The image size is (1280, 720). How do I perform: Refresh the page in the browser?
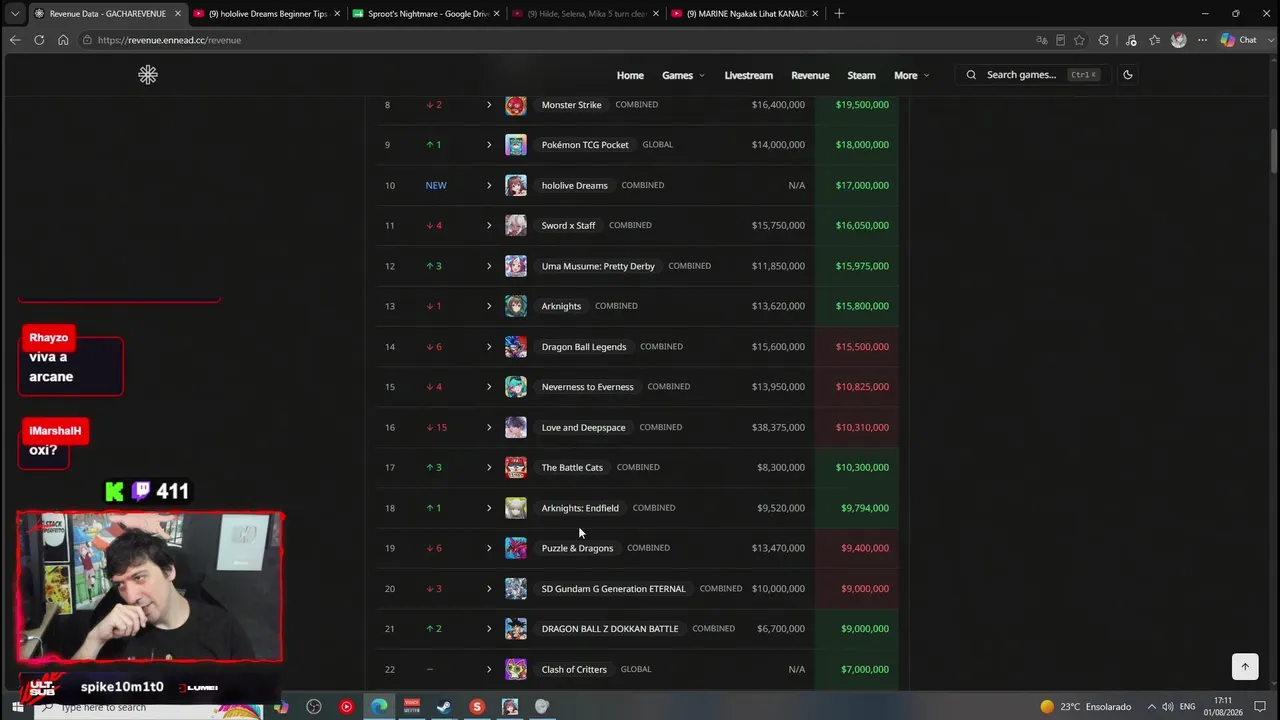click(39, 40)
